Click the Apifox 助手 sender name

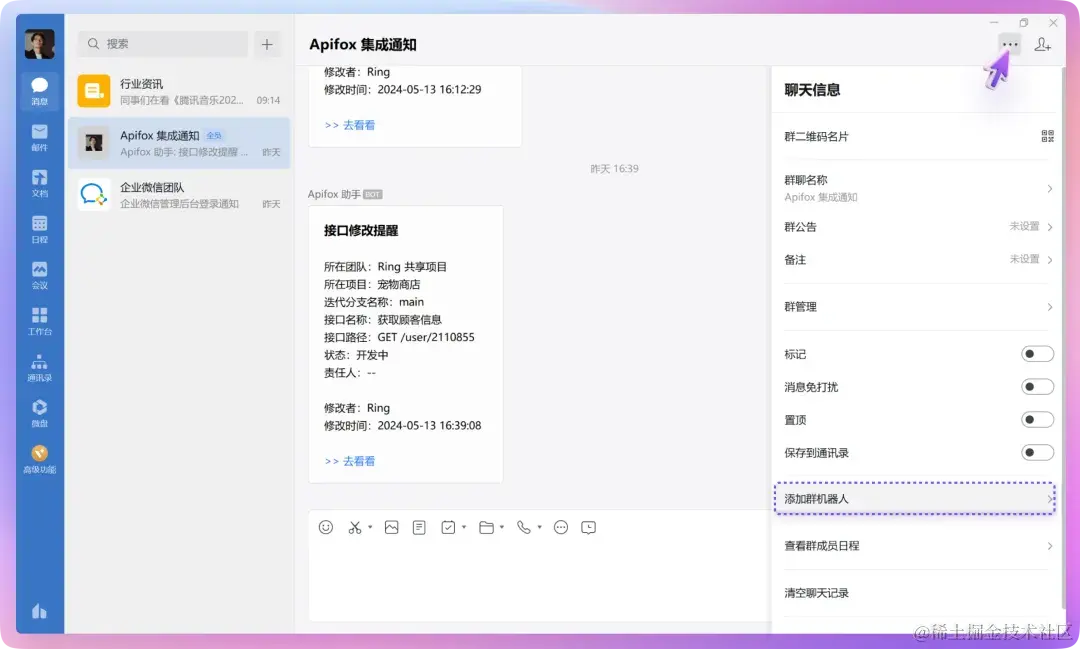click(334, 194)
